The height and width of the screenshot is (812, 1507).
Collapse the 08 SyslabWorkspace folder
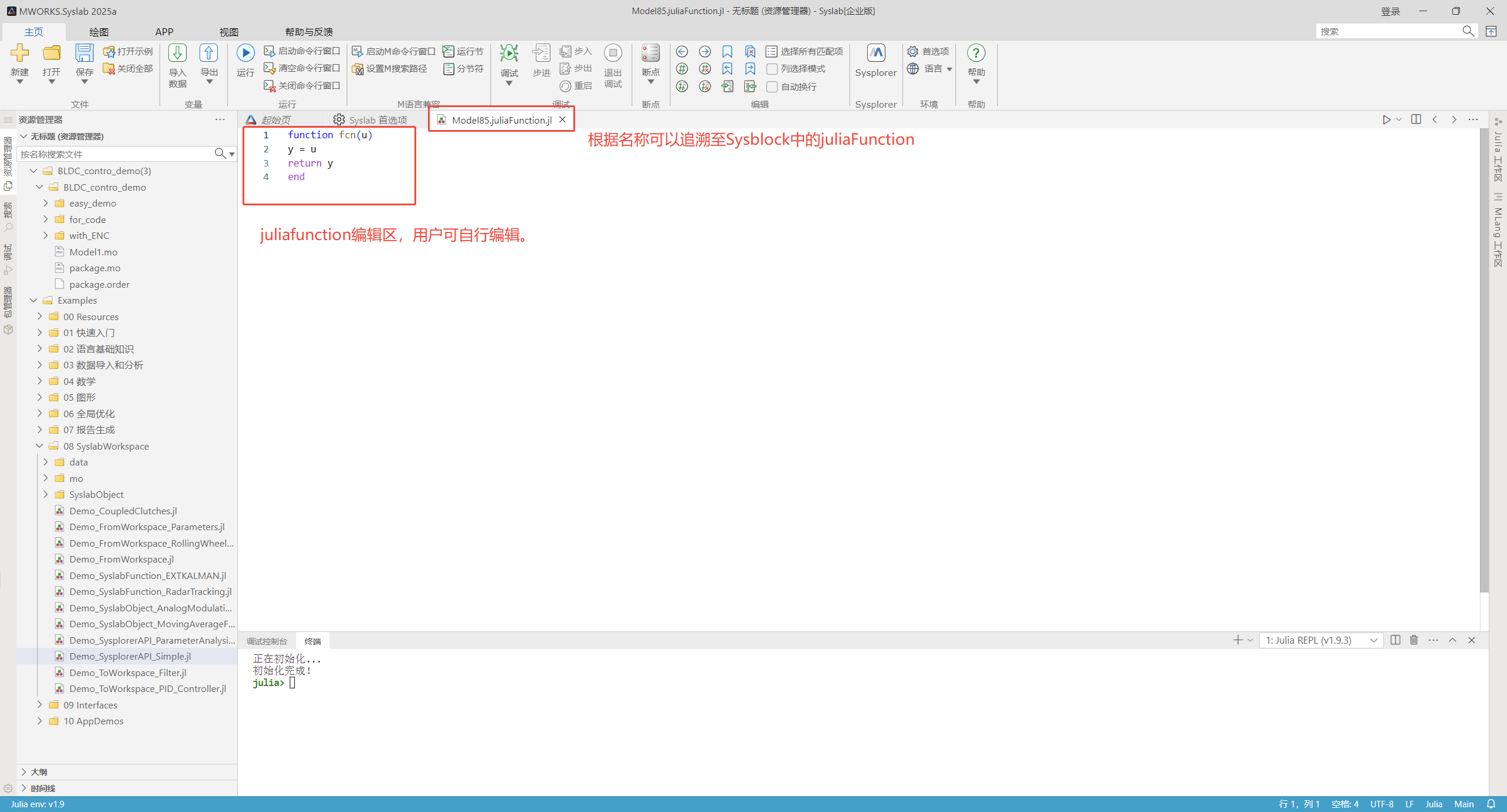pos(39,446)
